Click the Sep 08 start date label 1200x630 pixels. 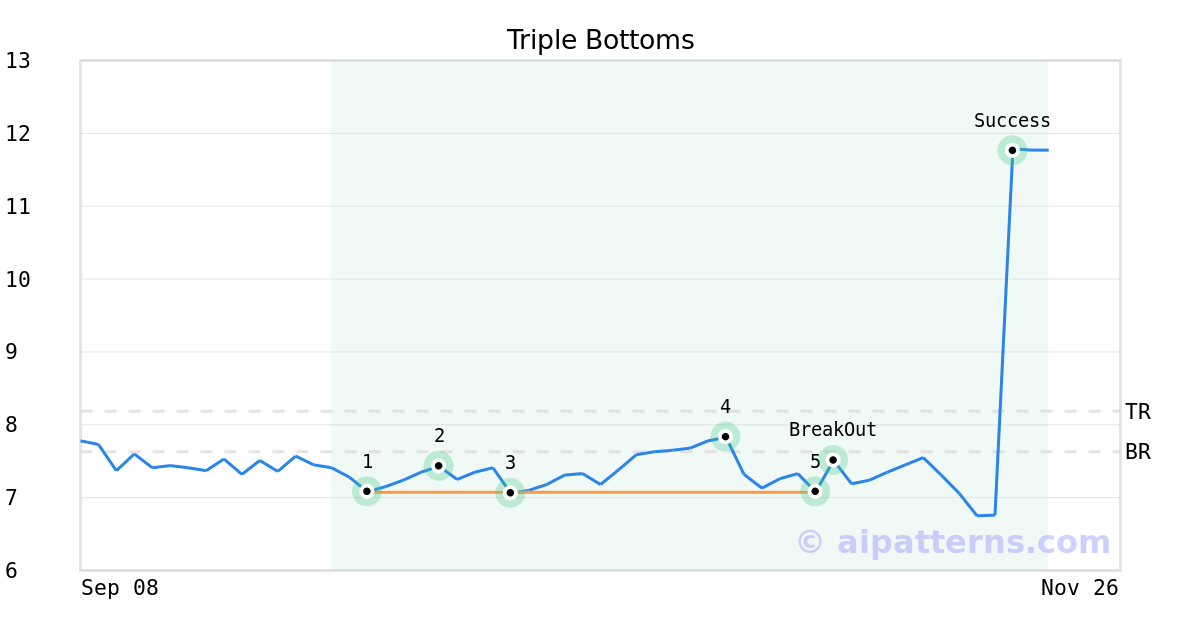click(120, 588)
